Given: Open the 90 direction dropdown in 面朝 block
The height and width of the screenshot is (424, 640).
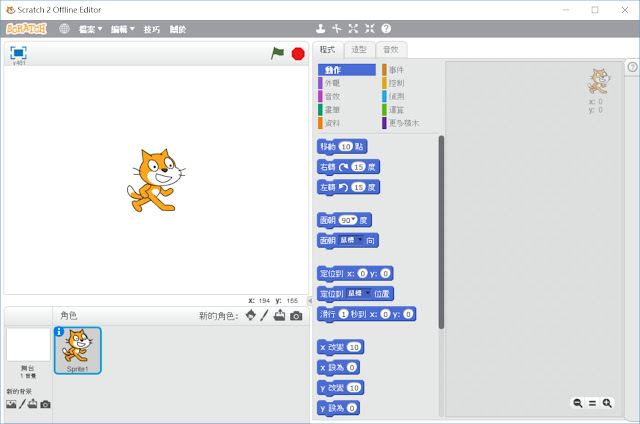Looking at the screenshot, I should (353, 220).
